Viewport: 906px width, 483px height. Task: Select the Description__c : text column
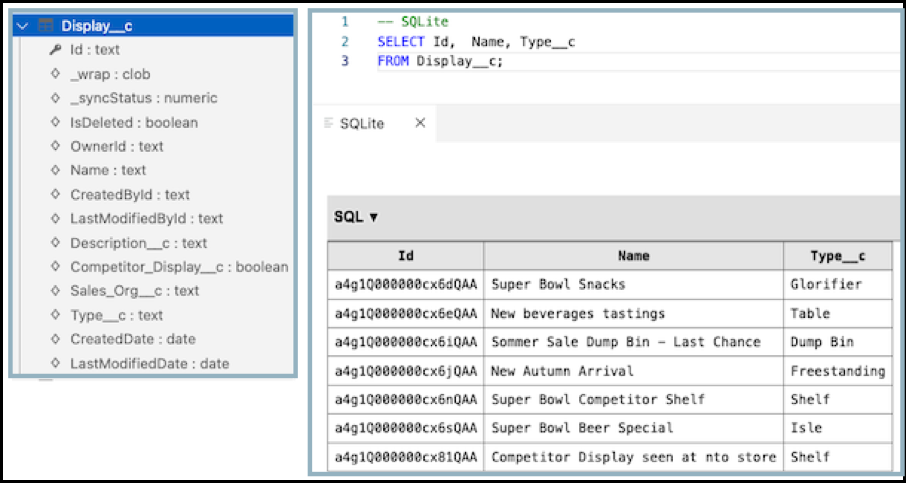[139, 244]
